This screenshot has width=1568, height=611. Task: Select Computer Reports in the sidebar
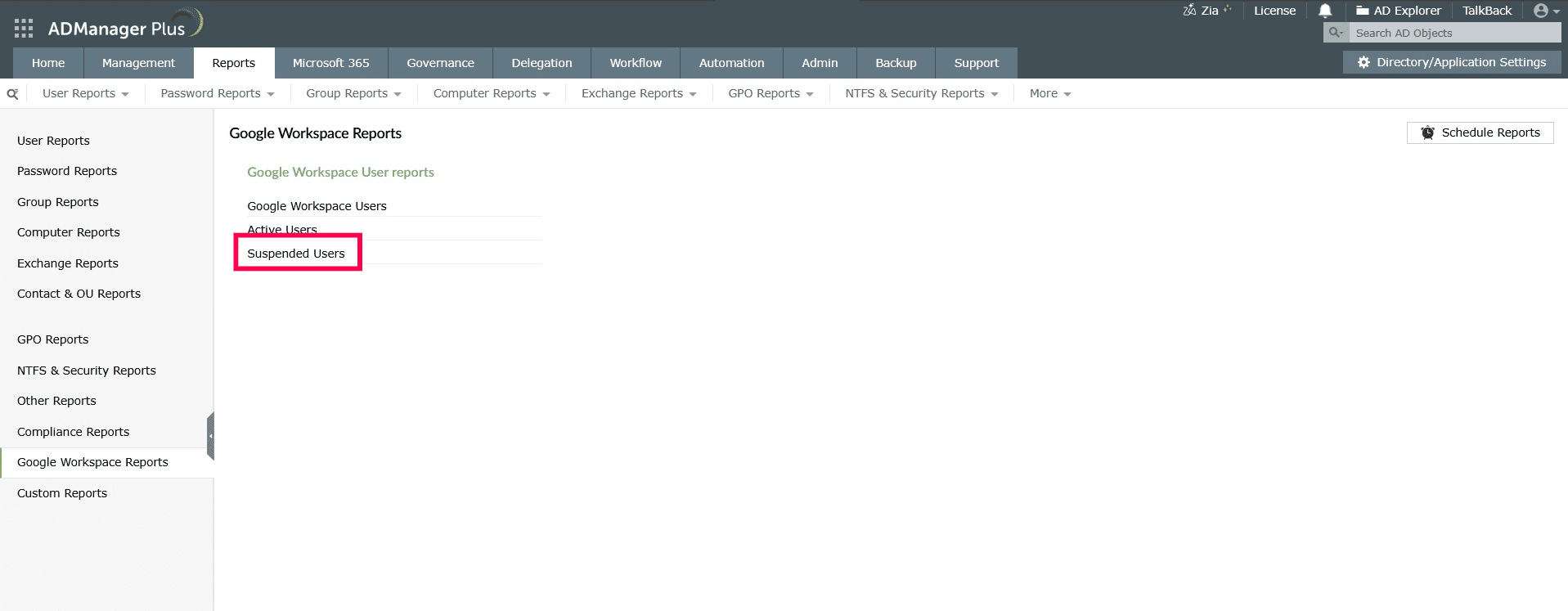click(69, 232)
